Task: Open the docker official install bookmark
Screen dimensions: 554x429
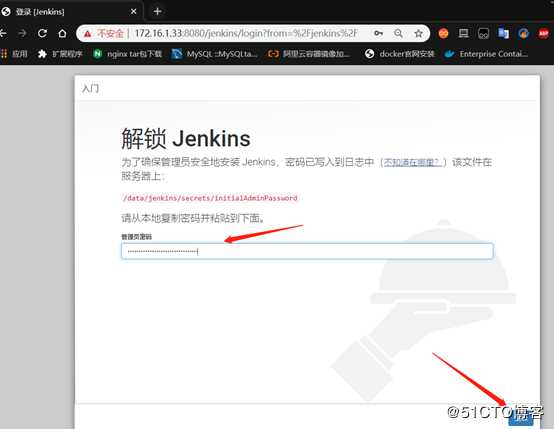Action: (x=400, y=54)
